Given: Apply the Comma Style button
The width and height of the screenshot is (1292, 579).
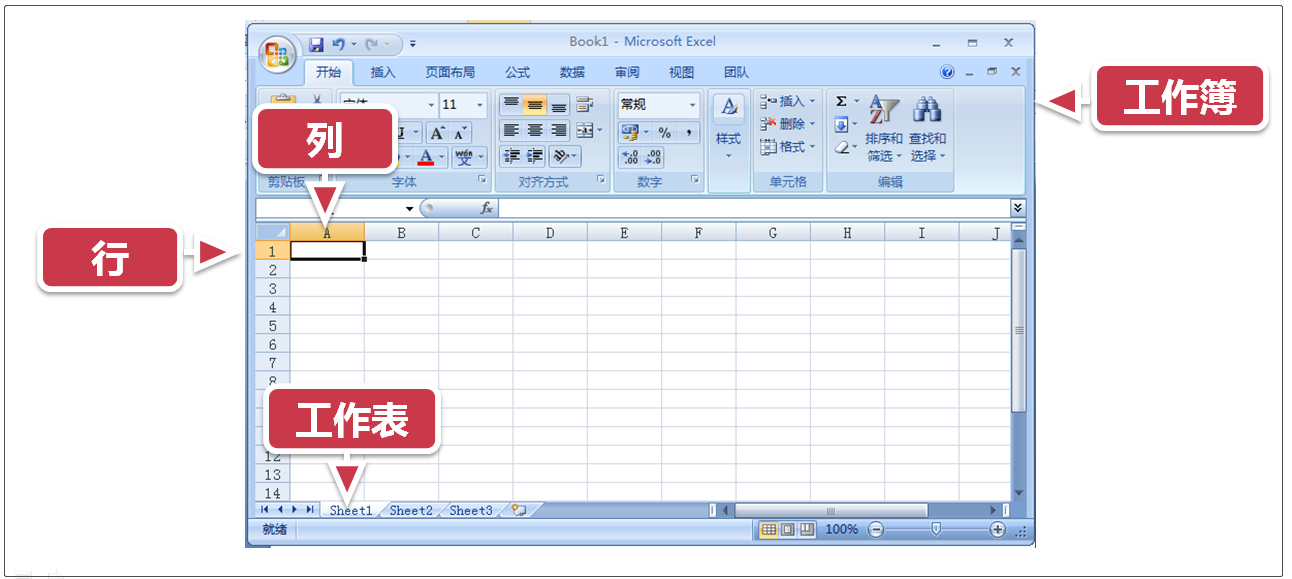Looking at the screenshot, I should pos(688,132).
